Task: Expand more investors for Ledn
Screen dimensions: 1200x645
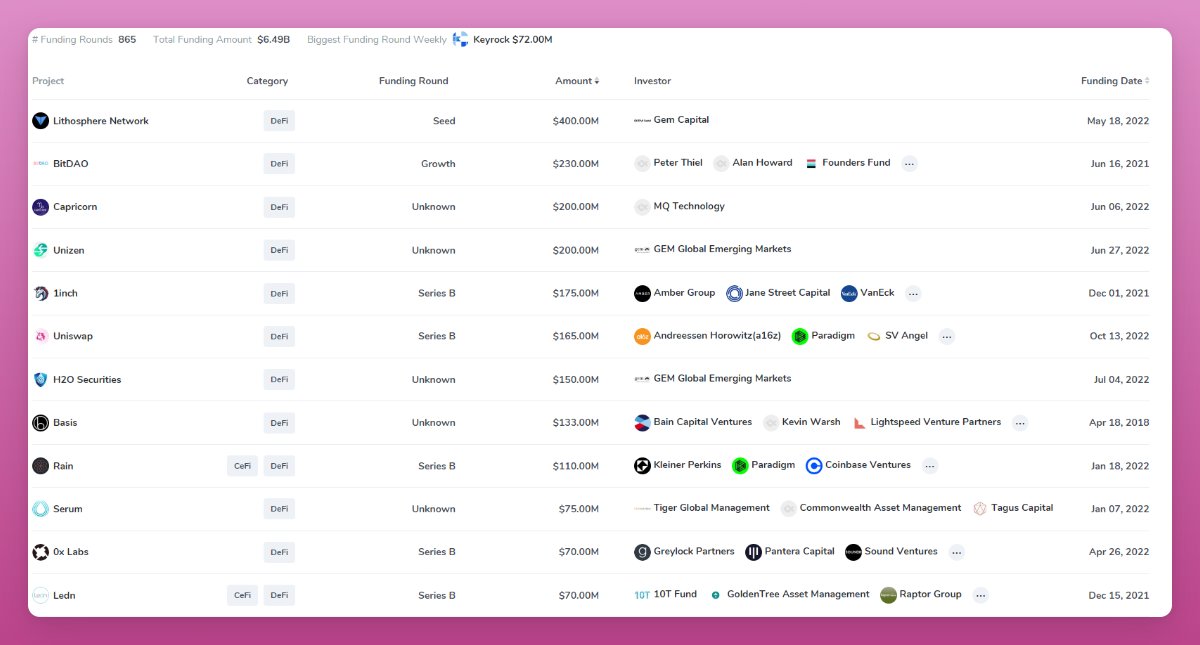Action: coord(981,595)
